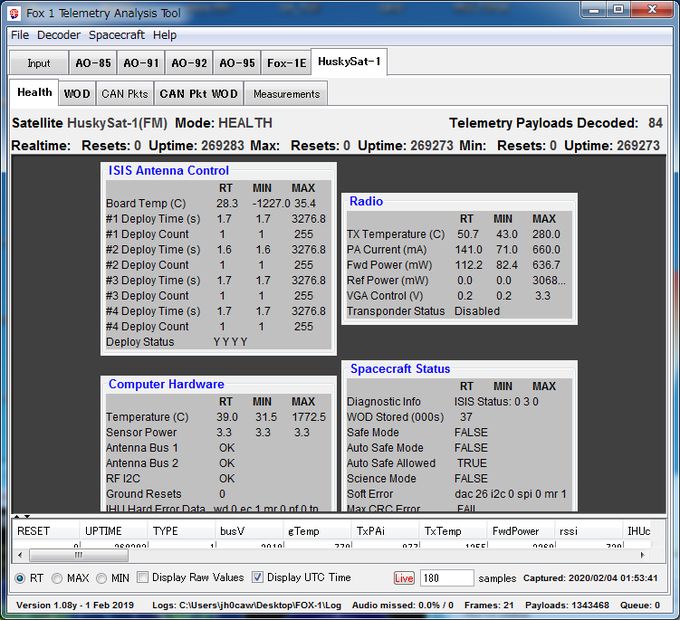
Task: Open the CAN Pkts sub-tab
Action: point(124,94)
